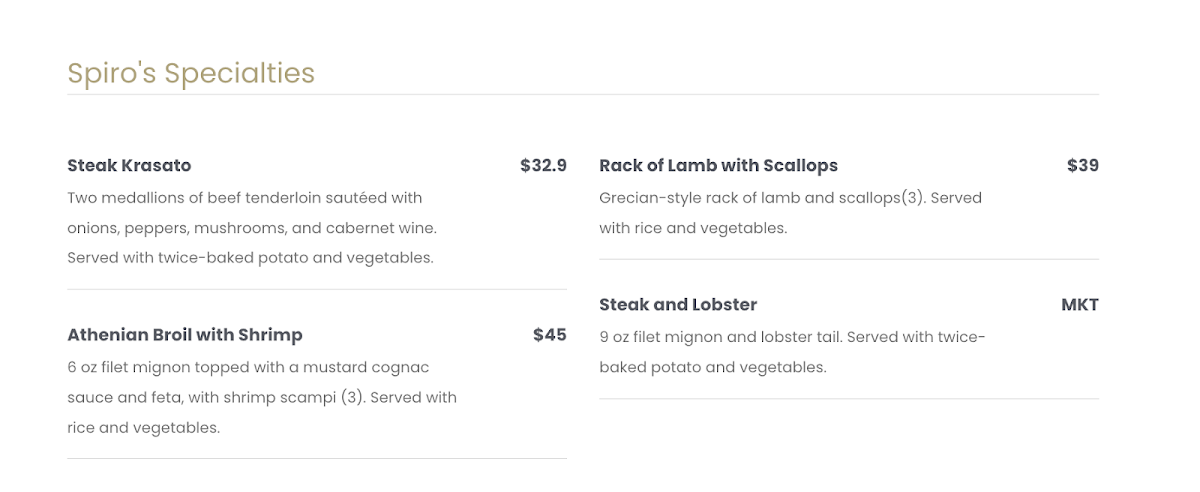Click the $45 price label
1200x492 pixels.
click(x=549, y=334)
